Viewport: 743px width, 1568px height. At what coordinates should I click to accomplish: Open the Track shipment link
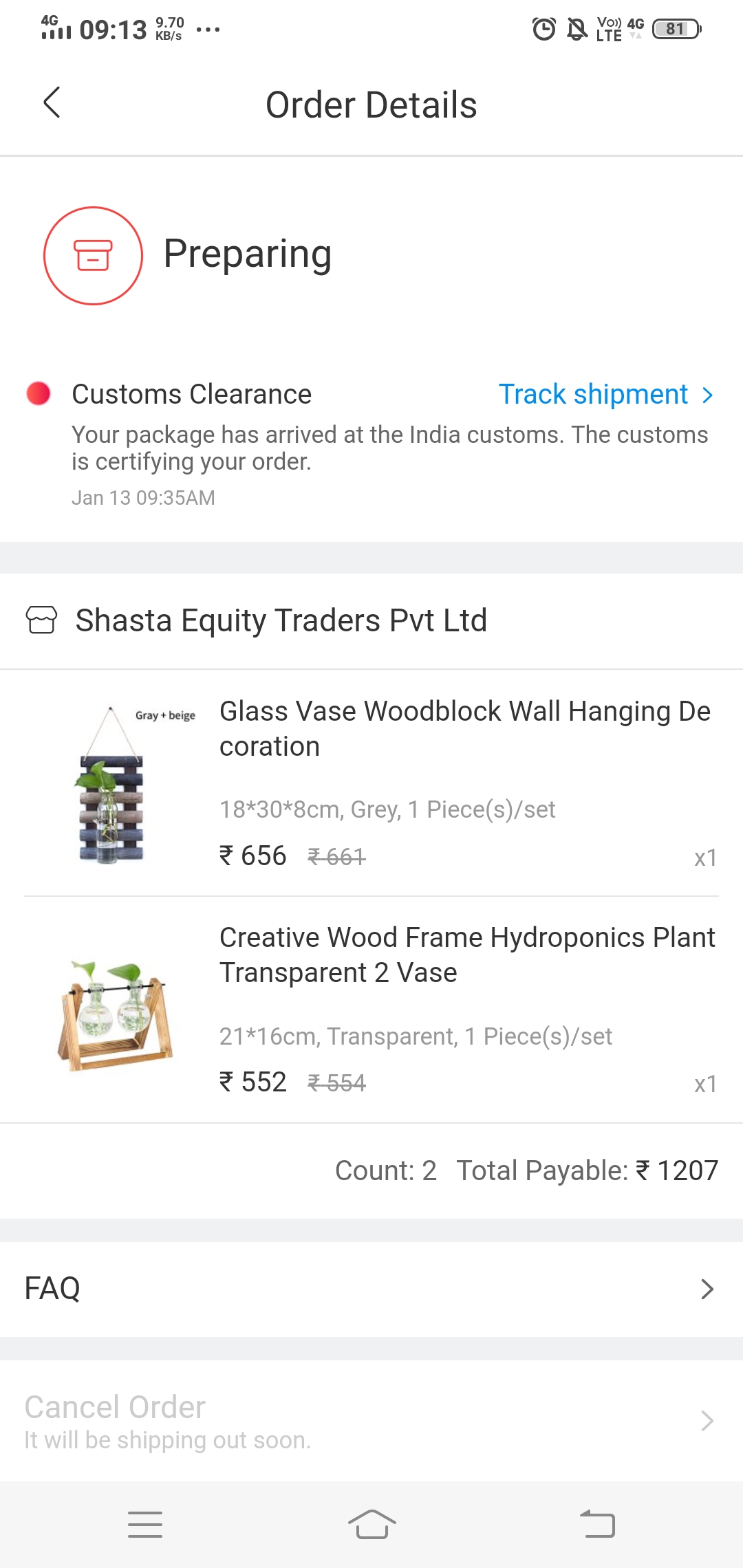coord(593,394)
